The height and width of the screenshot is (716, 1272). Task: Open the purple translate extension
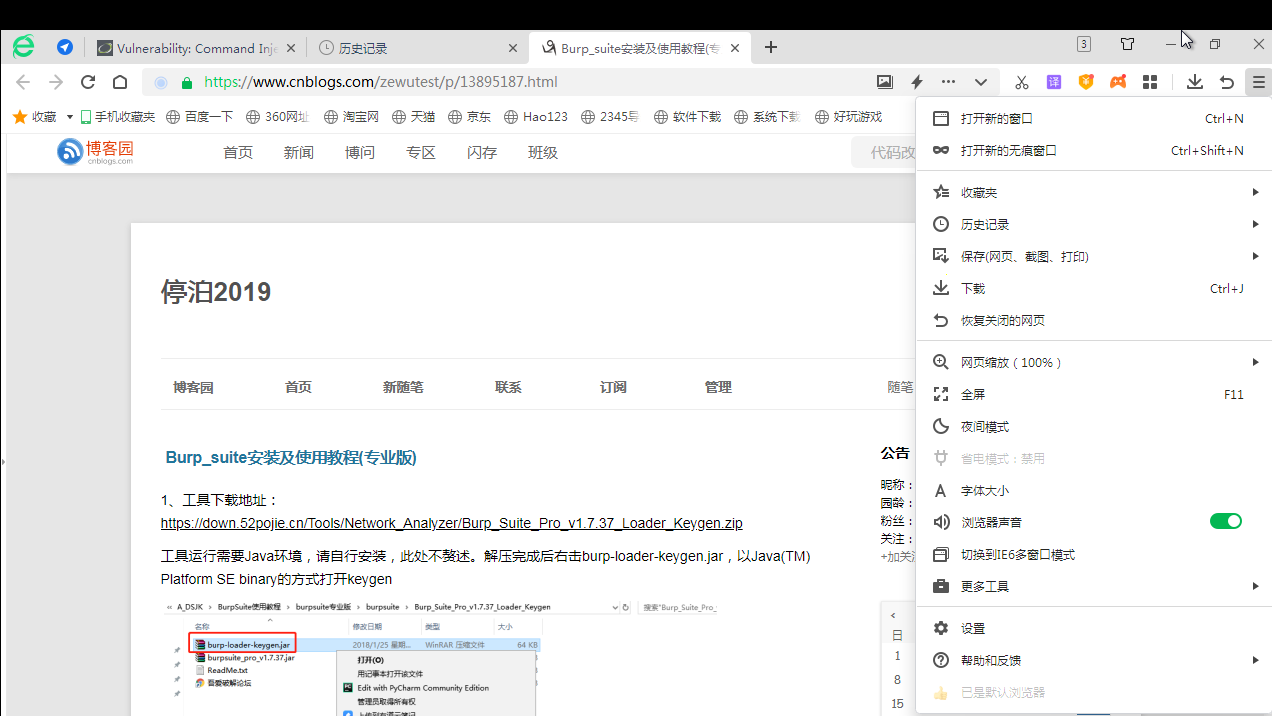(x=1054, y=82)
